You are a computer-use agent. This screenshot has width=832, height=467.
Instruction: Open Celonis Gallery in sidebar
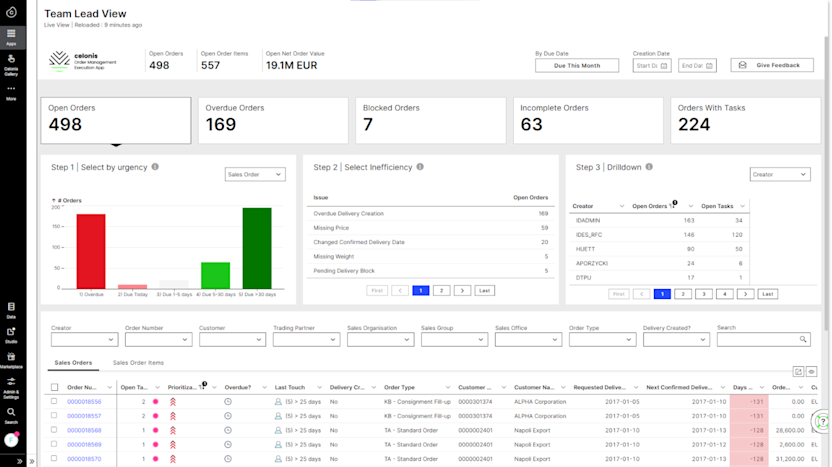click(11, 65)
